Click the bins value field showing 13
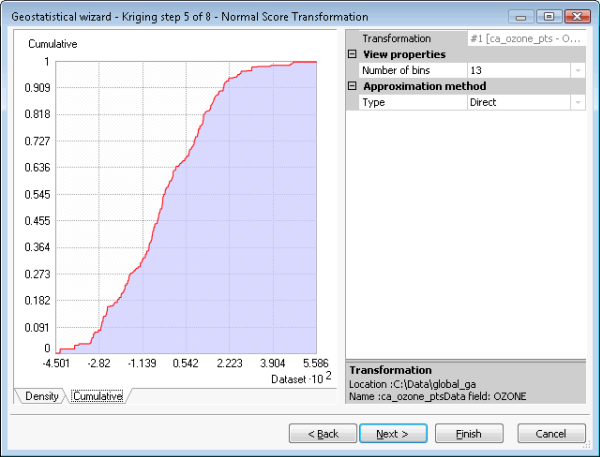The image size is (600, 457). (x=515, y=70)
